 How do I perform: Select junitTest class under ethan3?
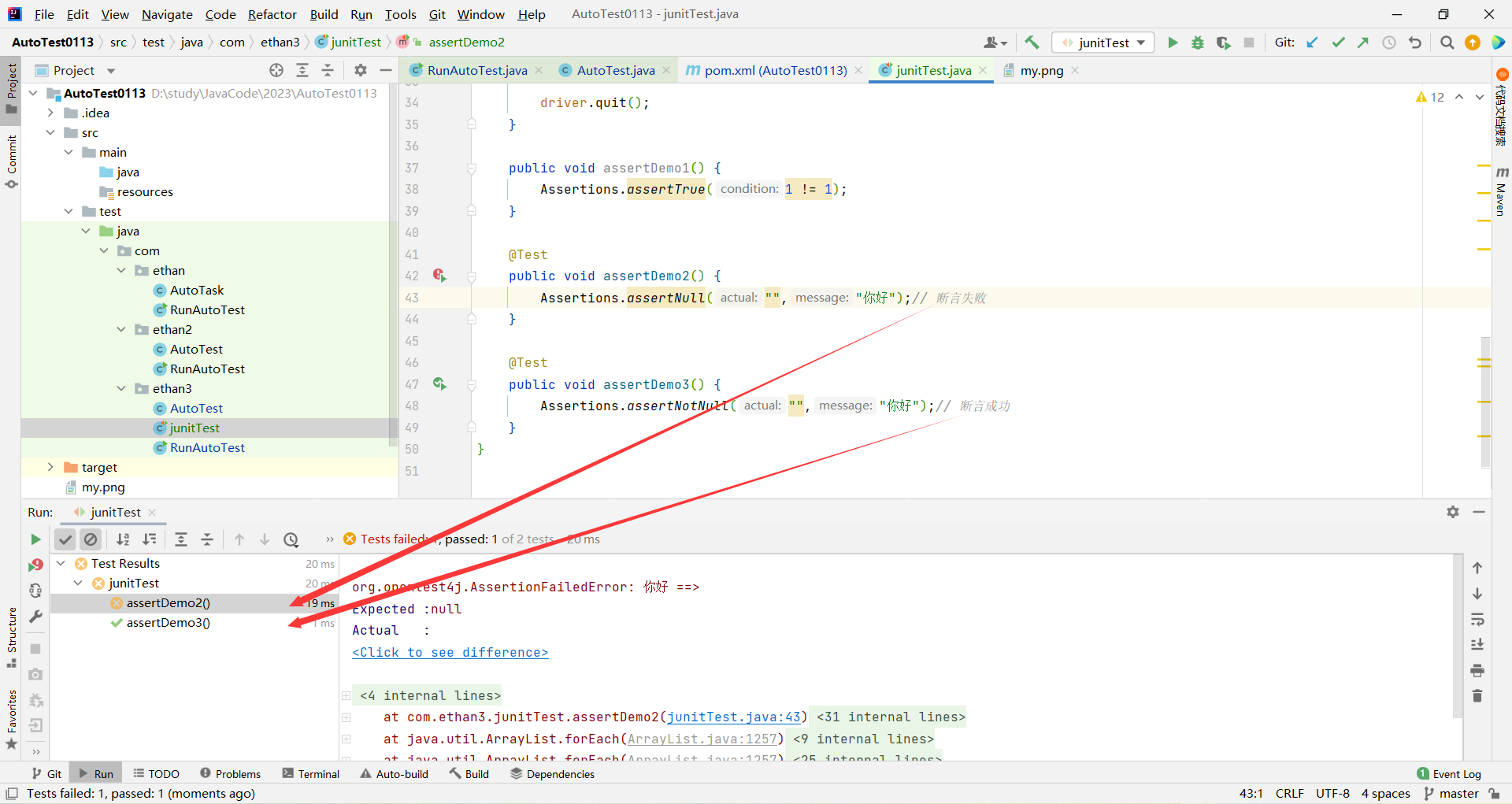pyautogui.click(x=195, y=428)
